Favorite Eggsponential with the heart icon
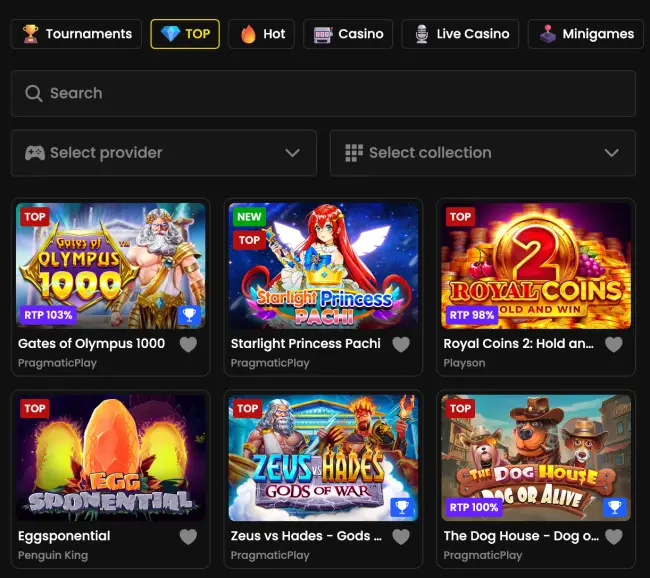The height and width of the screenshot is (578, 650). tap(188, 537)
